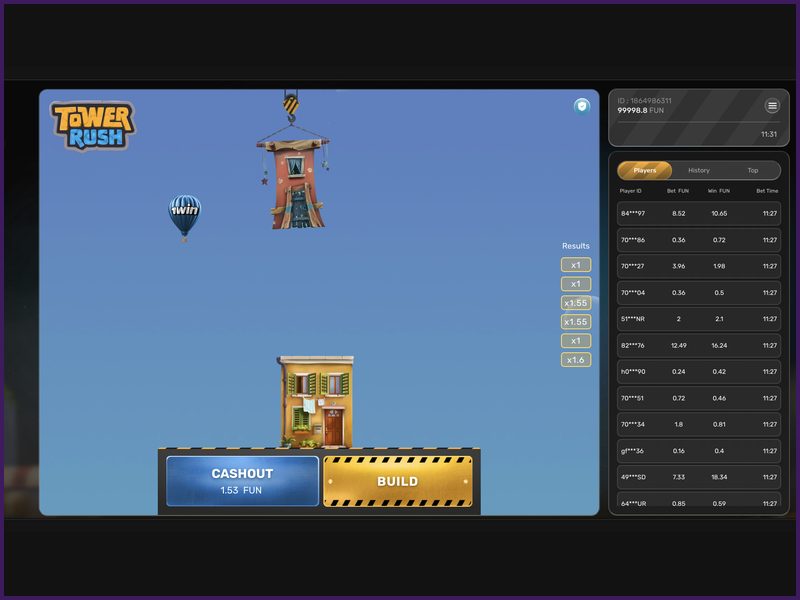Click the crane hook holding the tower
This screenshot has height=600, width=800.
coord(289,110)
